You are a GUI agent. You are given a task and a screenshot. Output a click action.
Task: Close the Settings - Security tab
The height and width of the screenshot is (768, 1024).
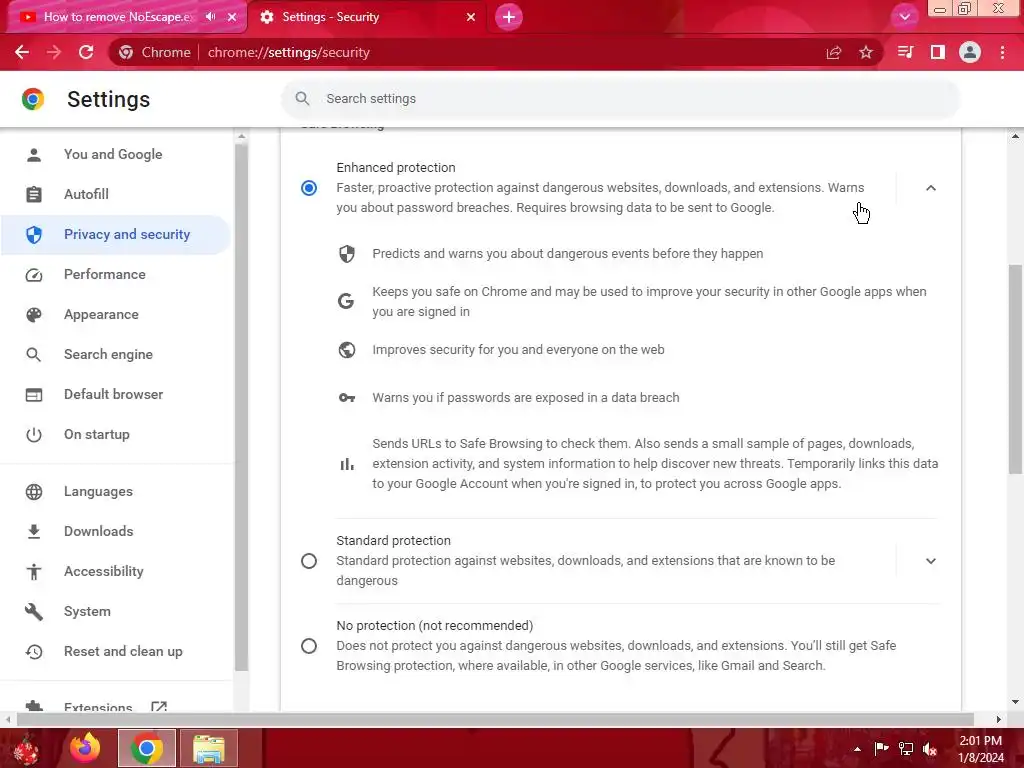point(471,17)
